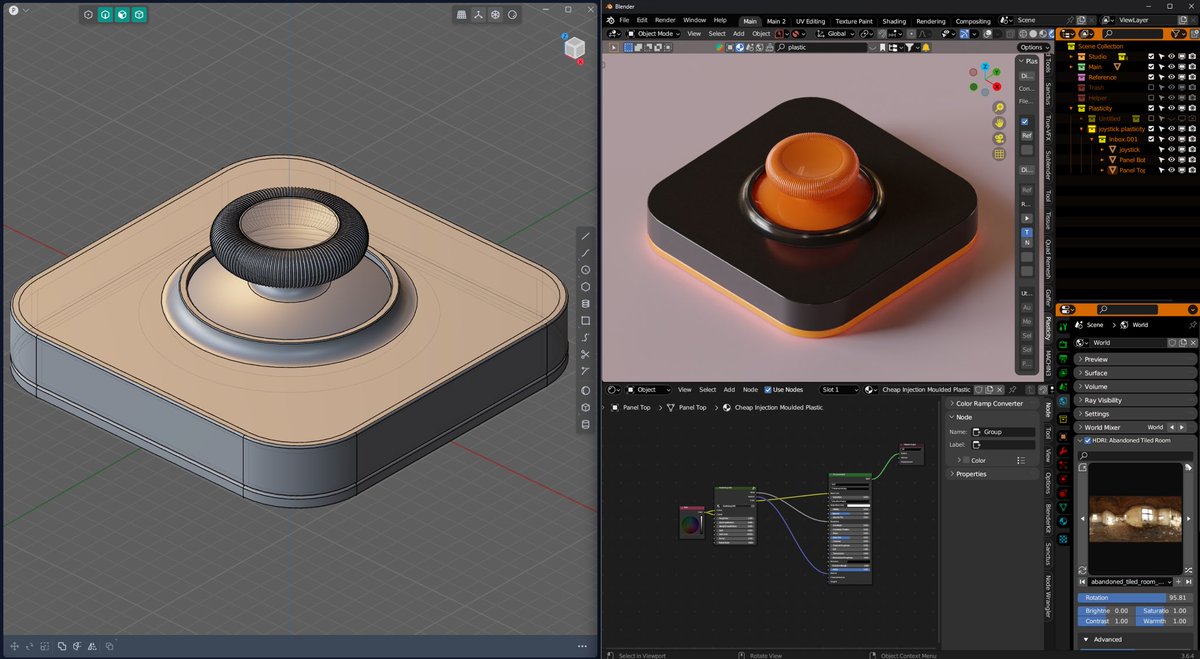The height and width of the screenshot is (659, 1200).
Task: Select the line tool in Plasticity's toolbar
Action: pos(586,236)
